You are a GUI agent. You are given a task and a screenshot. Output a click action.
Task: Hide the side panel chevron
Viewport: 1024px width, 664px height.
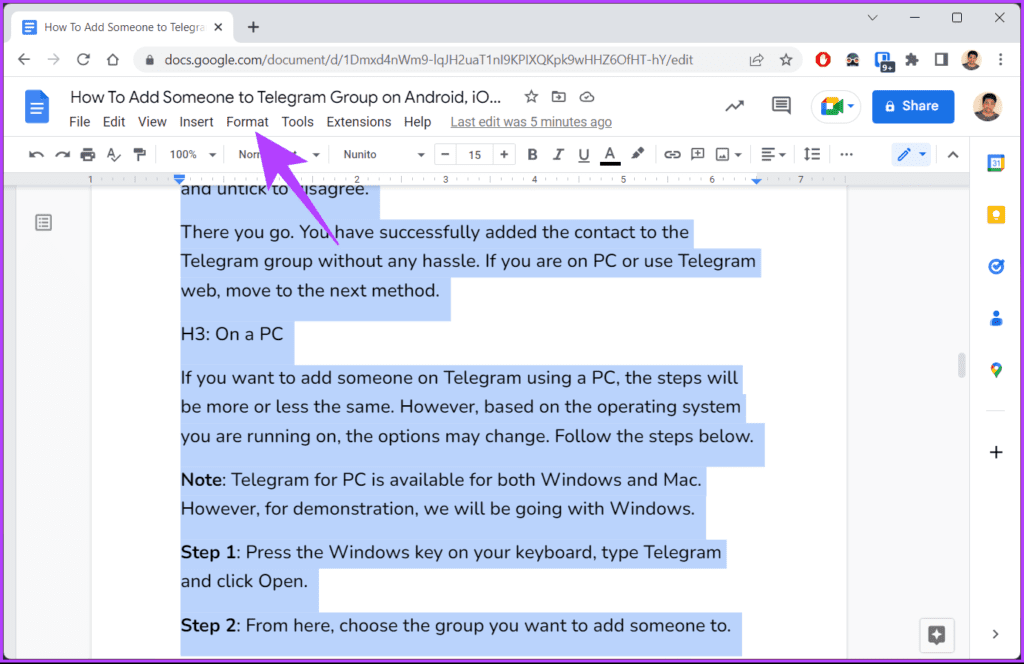tap(995, 634)
